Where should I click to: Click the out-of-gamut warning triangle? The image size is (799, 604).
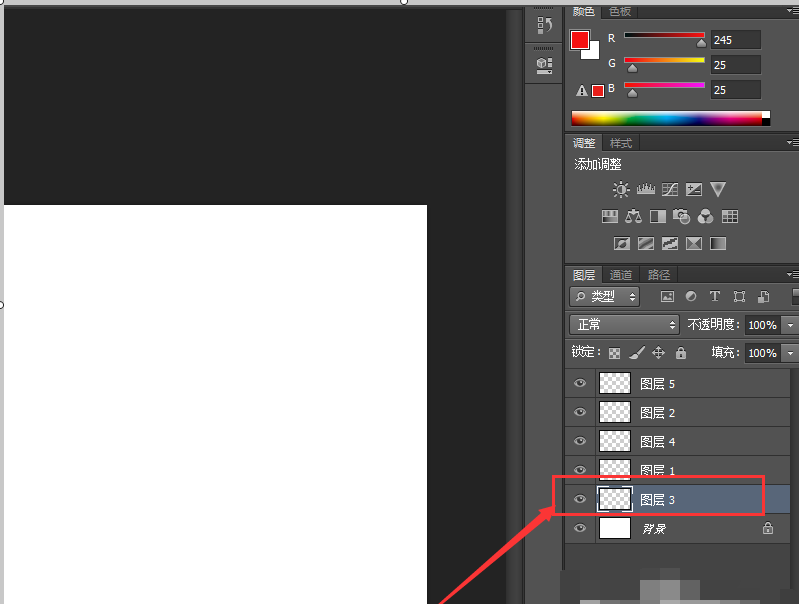[x=581, y=91]
